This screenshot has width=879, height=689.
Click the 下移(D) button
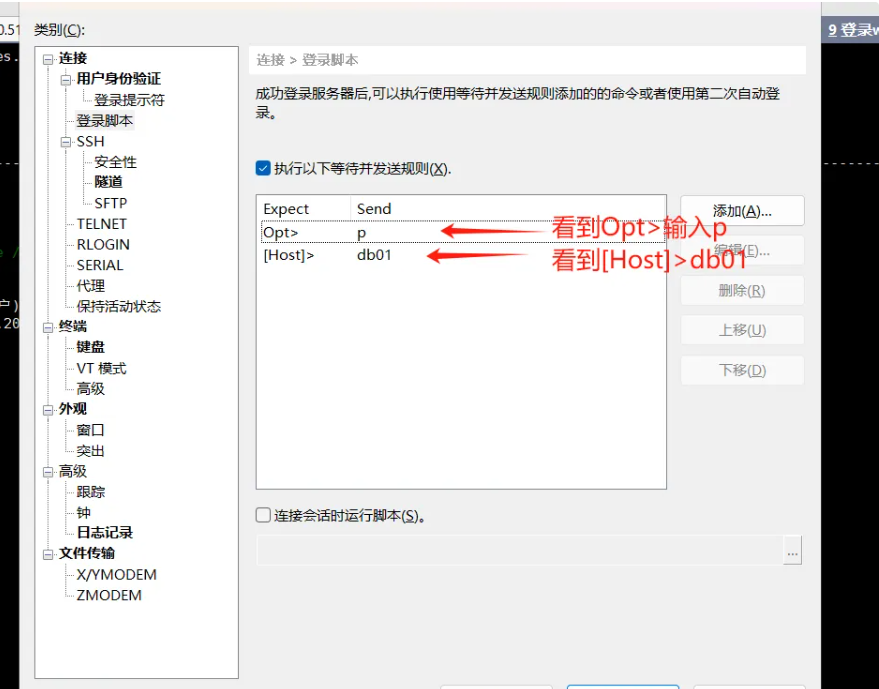[x=742, y=370]
